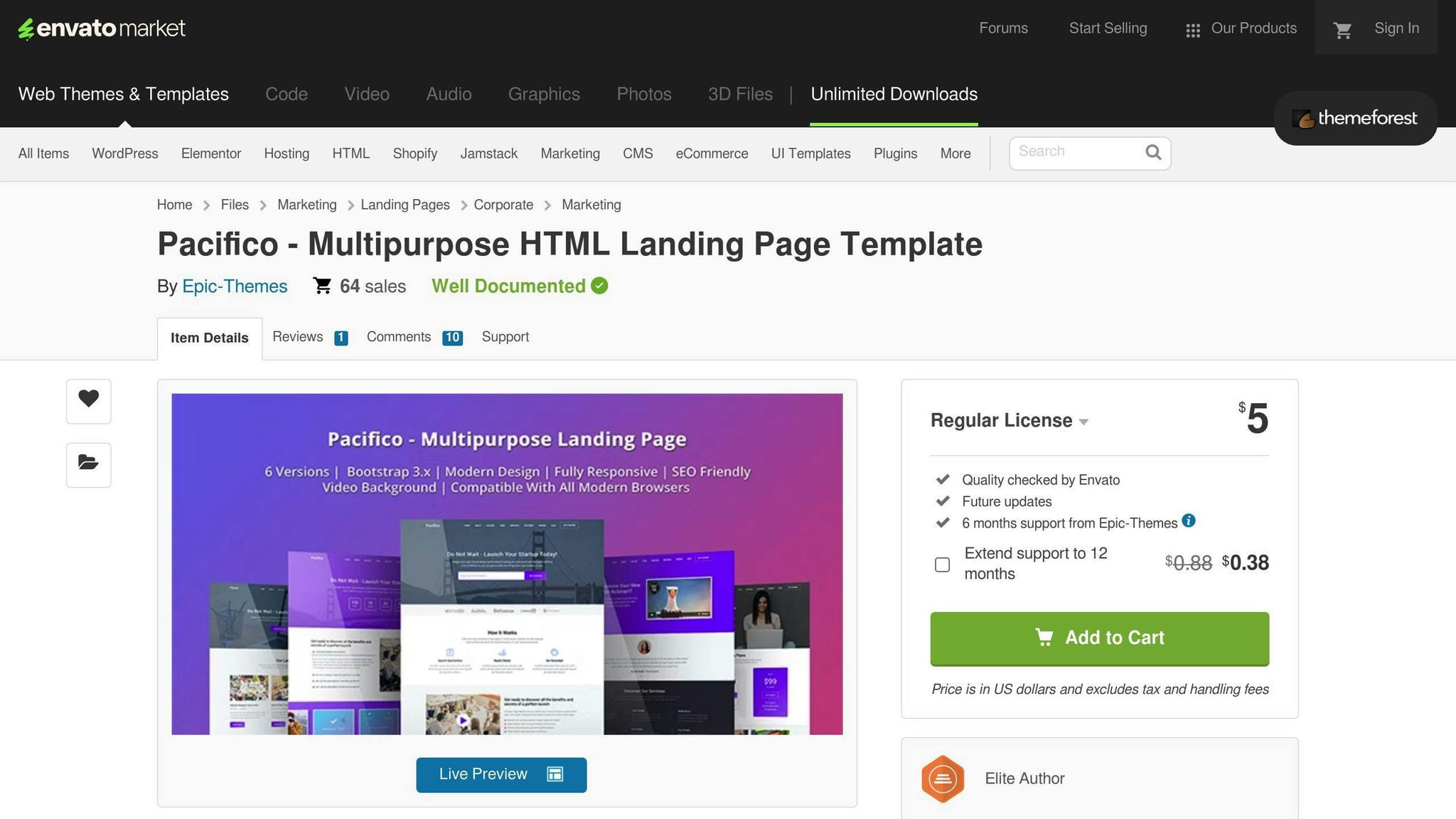Open Marketing subcategory in navigation bar

tap(570, 154)
